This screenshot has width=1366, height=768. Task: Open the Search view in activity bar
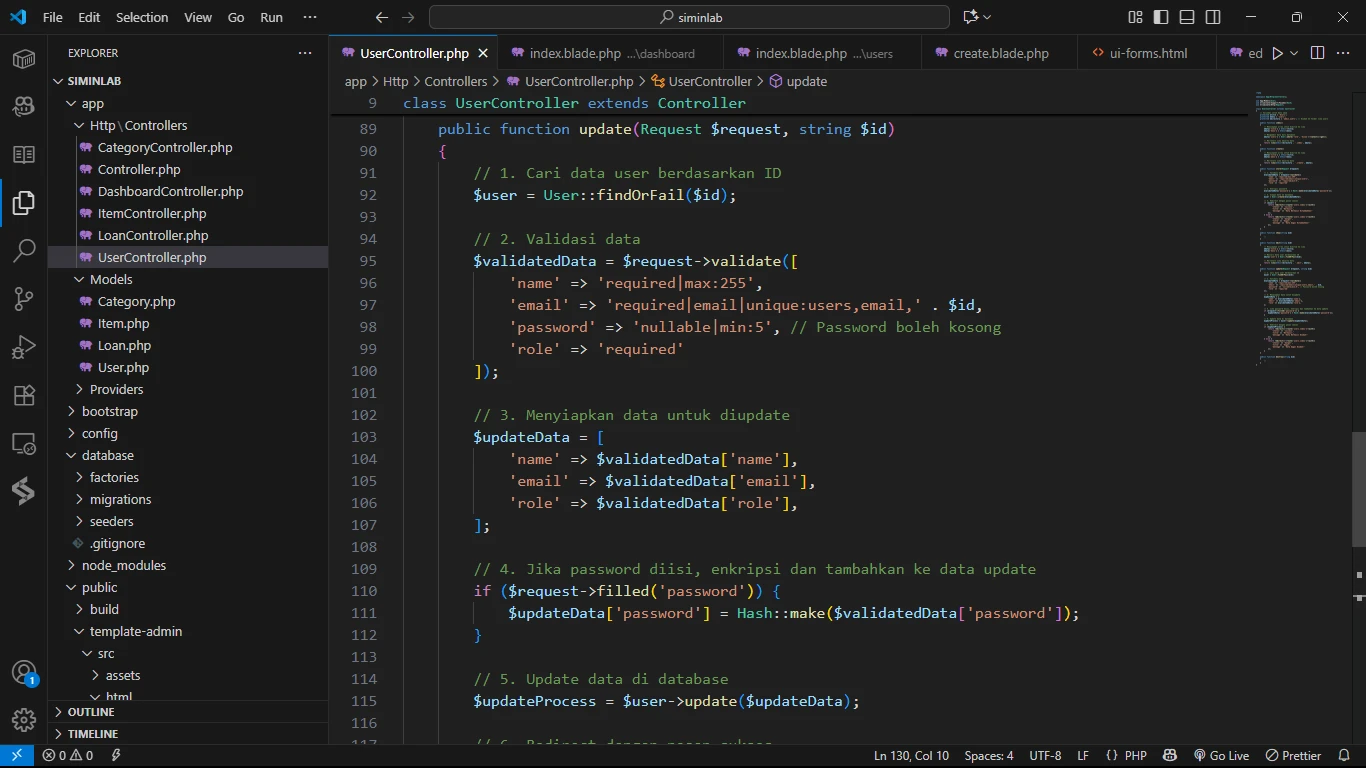[x=24, y=251]
